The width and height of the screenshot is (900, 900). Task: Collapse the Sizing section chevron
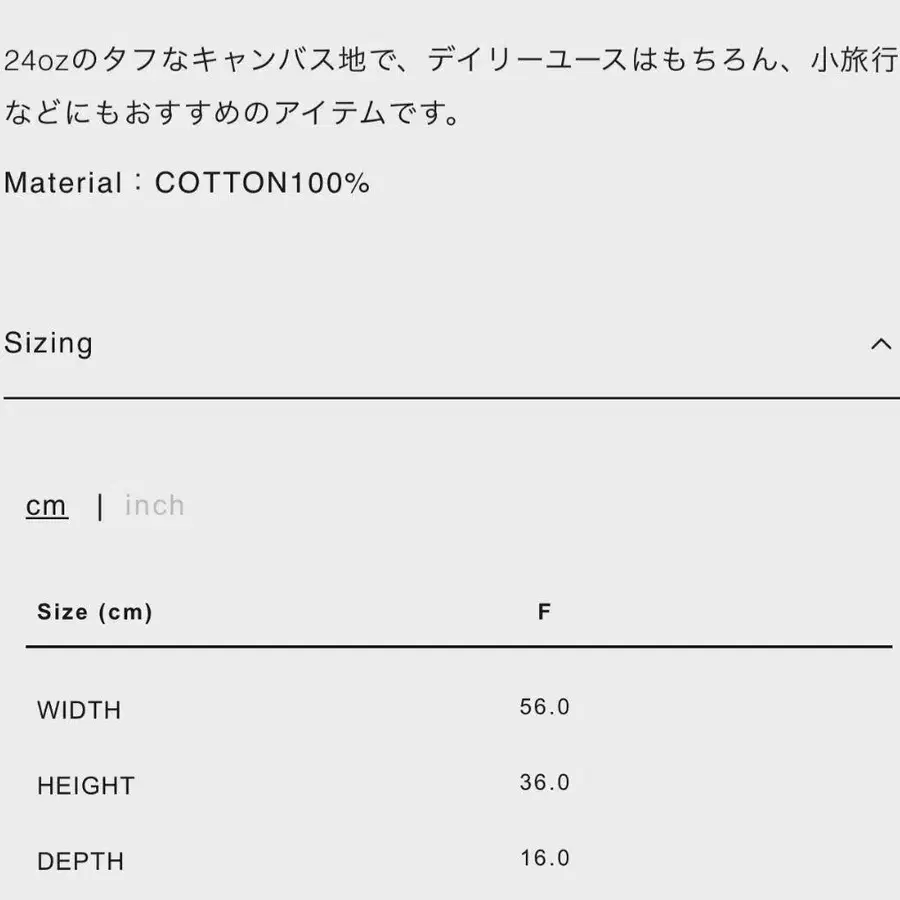click(880, 345)
